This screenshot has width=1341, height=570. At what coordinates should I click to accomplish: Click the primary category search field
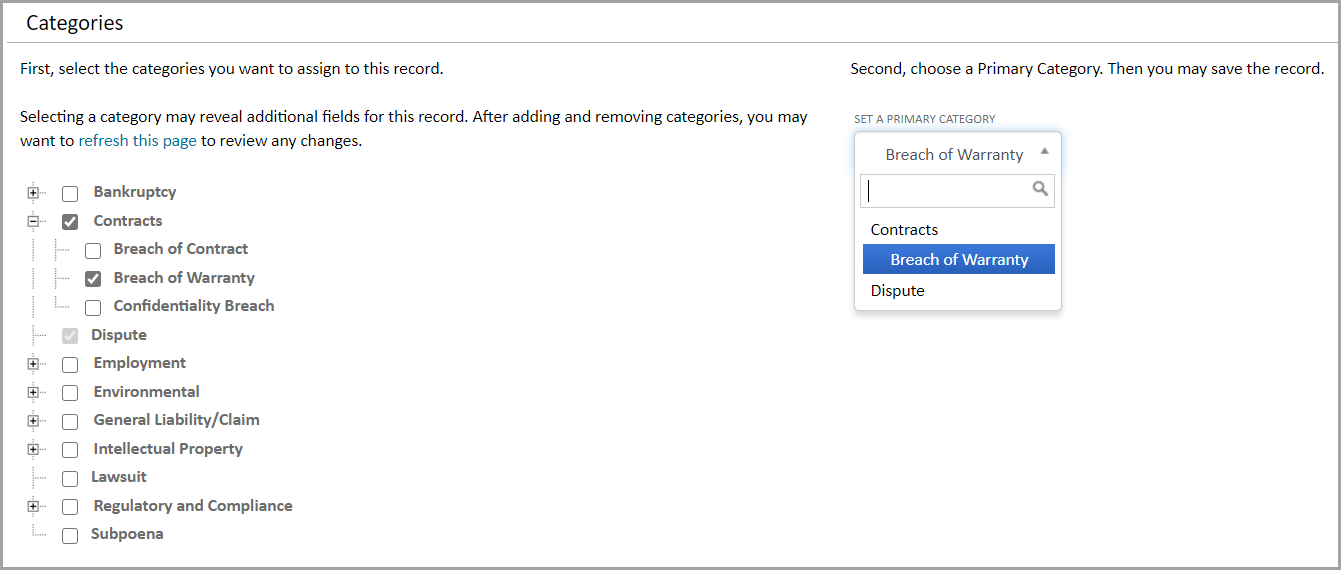pyautogui.click(x=945, y=190)
